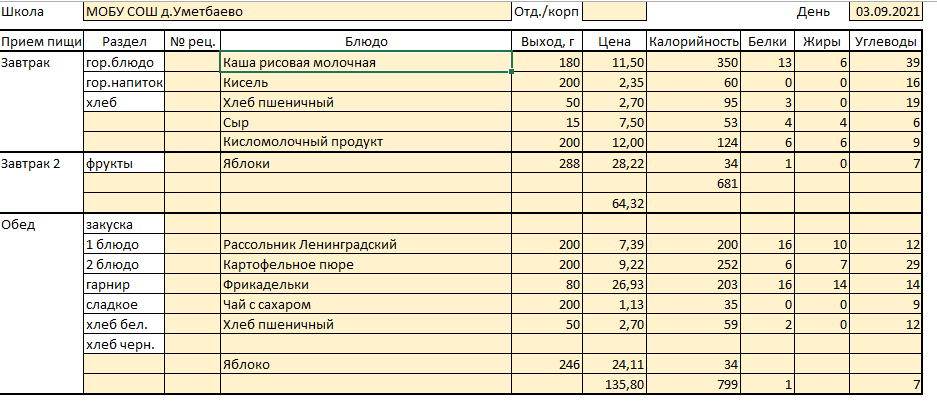The width and height of the screenshot is (937, 413).
Task: Click the price cell 26,93
Action: pyautogui.click(x=613, y=285)
